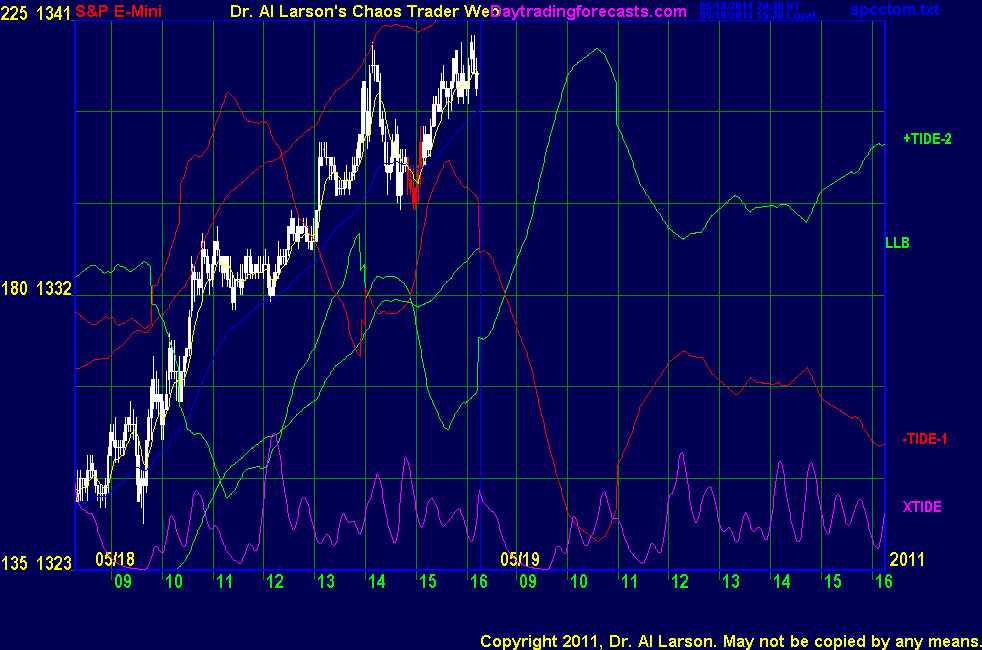
Task: Select the magenta XTIDE legend label
Action: (922, 507)
